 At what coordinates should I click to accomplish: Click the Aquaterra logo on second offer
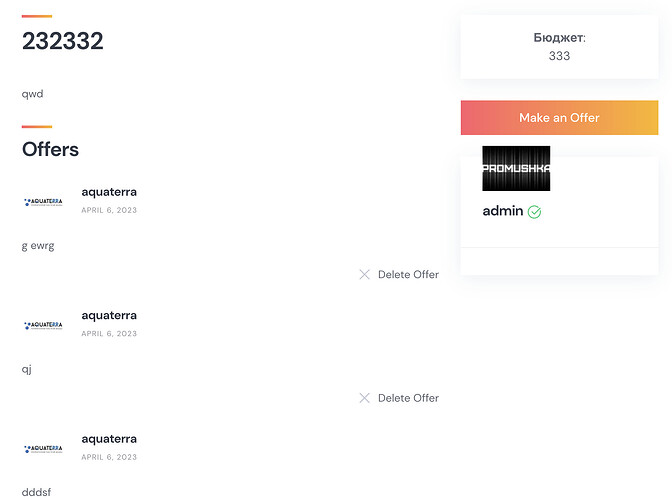point(43,325)
